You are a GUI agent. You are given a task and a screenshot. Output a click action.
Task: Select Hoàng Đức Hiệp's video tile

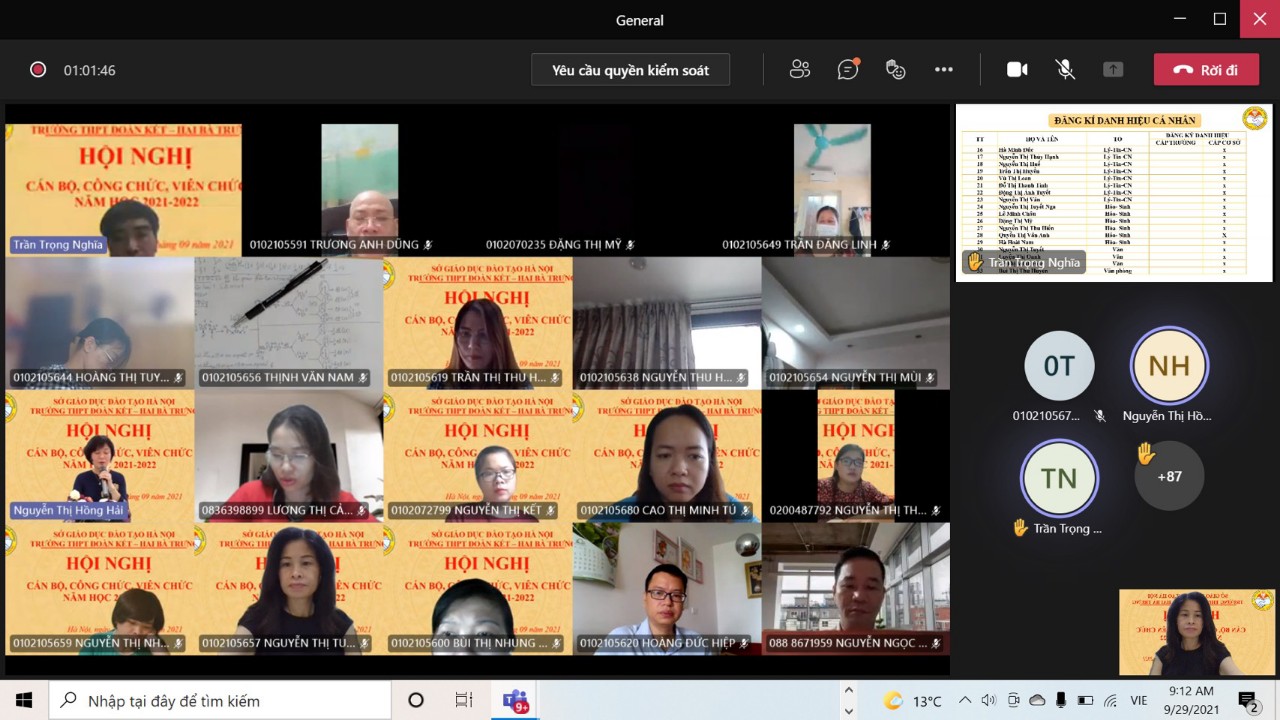[667, 589]
